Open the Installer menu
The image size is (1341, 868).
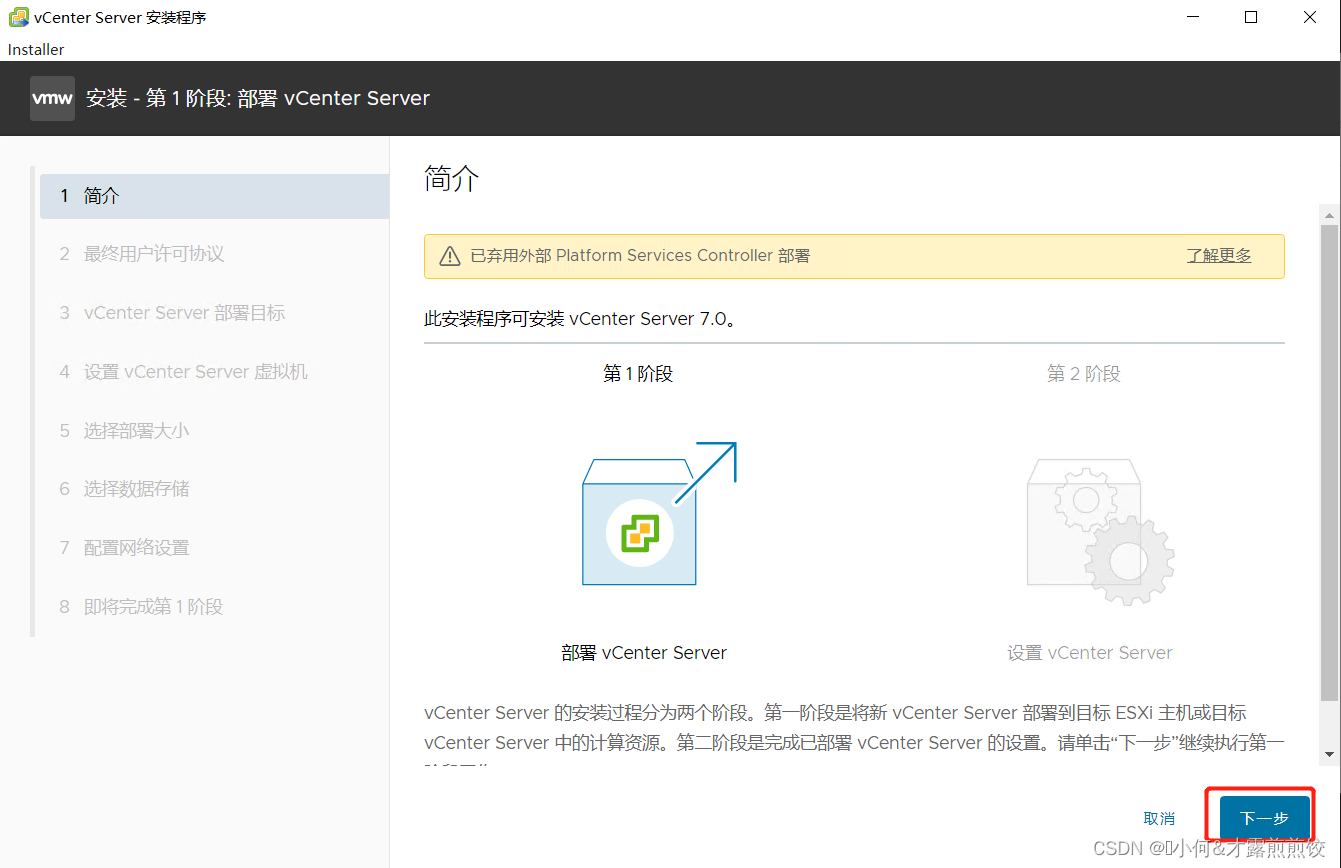(x=36, y=49)
